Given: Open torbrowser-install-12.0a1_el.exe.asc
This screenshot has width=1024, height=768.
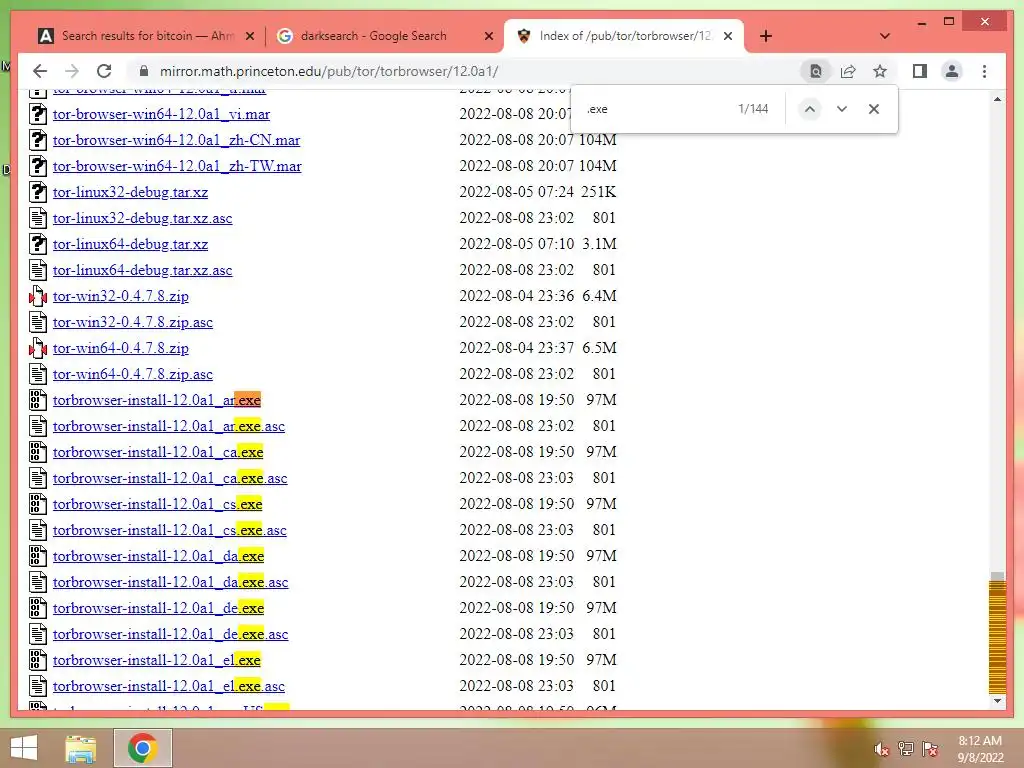Looking at the screenshot, I should coord(168,687).
